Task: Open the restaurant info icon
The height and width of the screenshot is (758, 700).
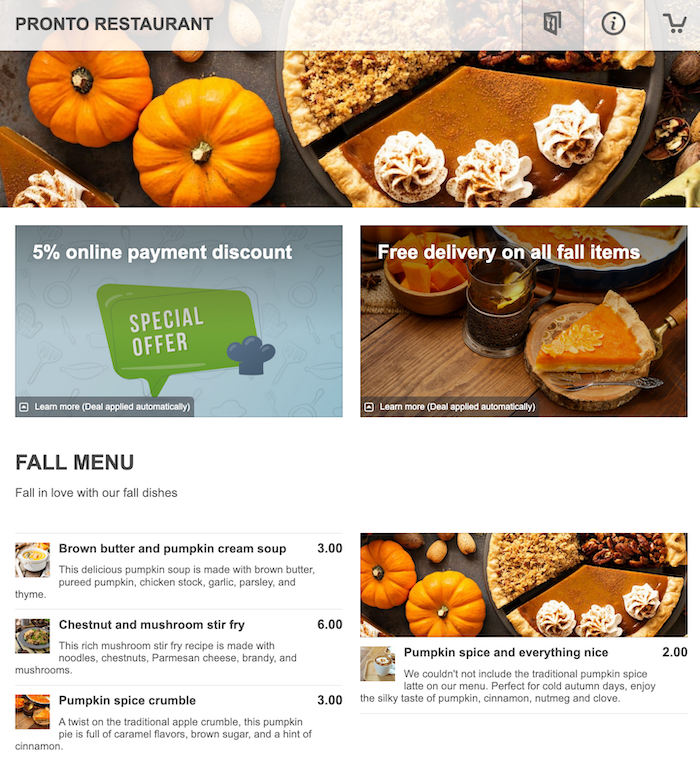Action: pos(613,23)
